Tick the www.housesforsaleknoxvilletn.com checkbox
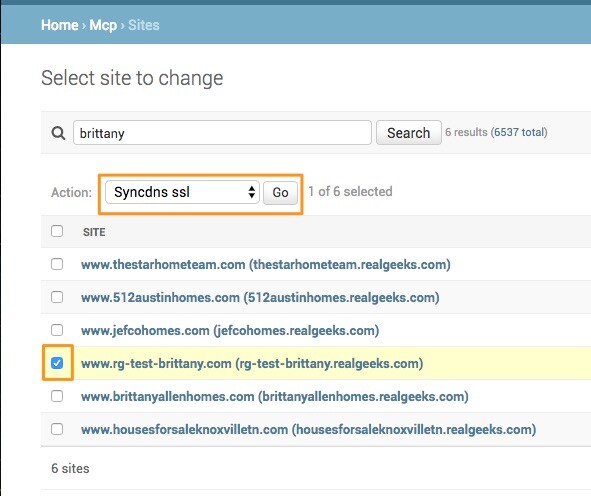This screenshot has height=496, width=591. coord(57,429)
